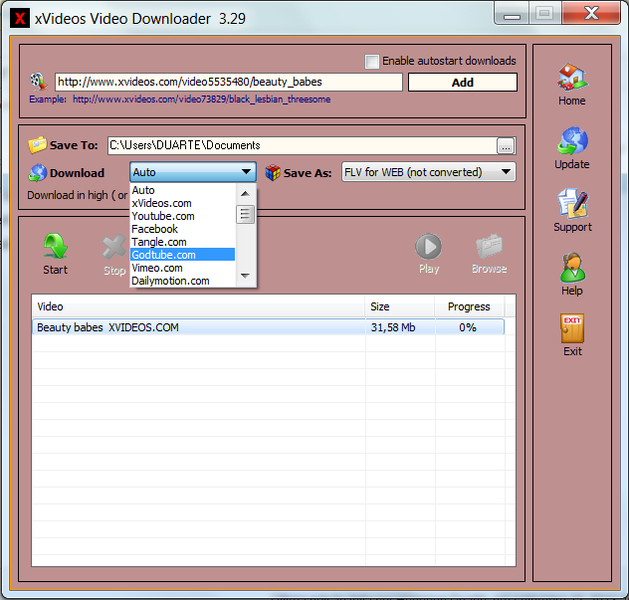Screen dimensions: 629x600
Task: Click the browse ellipsis button for Save To
Action: (x=505, y=146)
